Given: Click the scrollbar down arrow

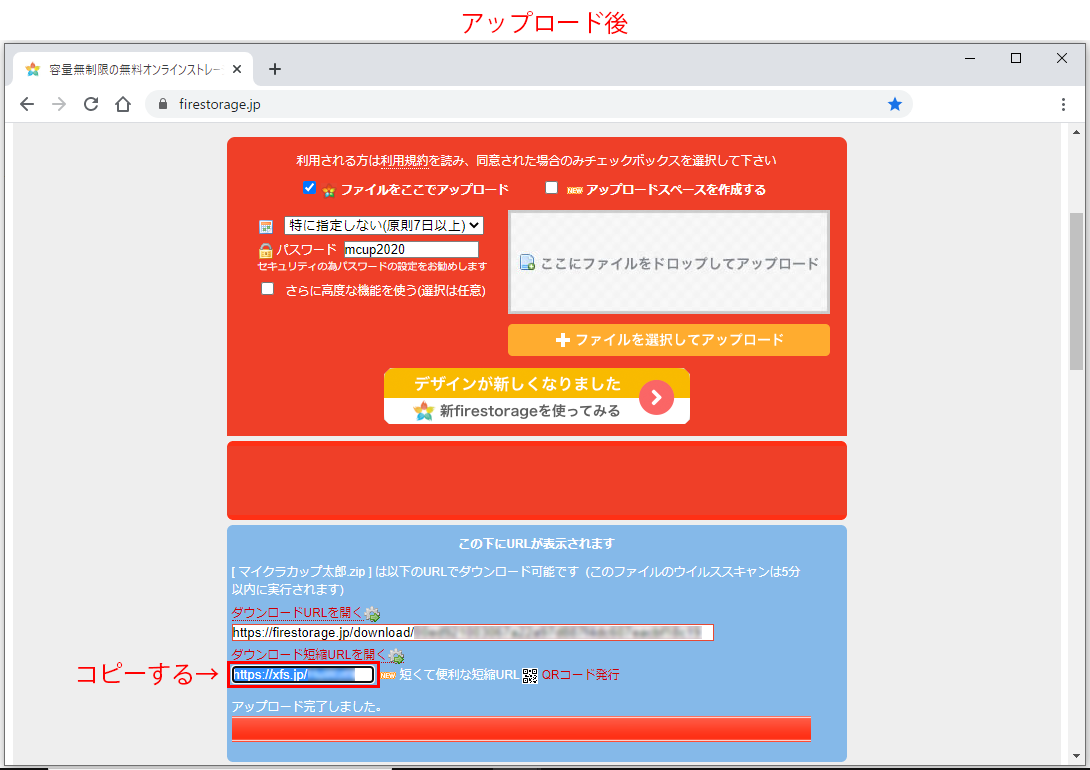Looking at the screenshot, I should 1076,756.
